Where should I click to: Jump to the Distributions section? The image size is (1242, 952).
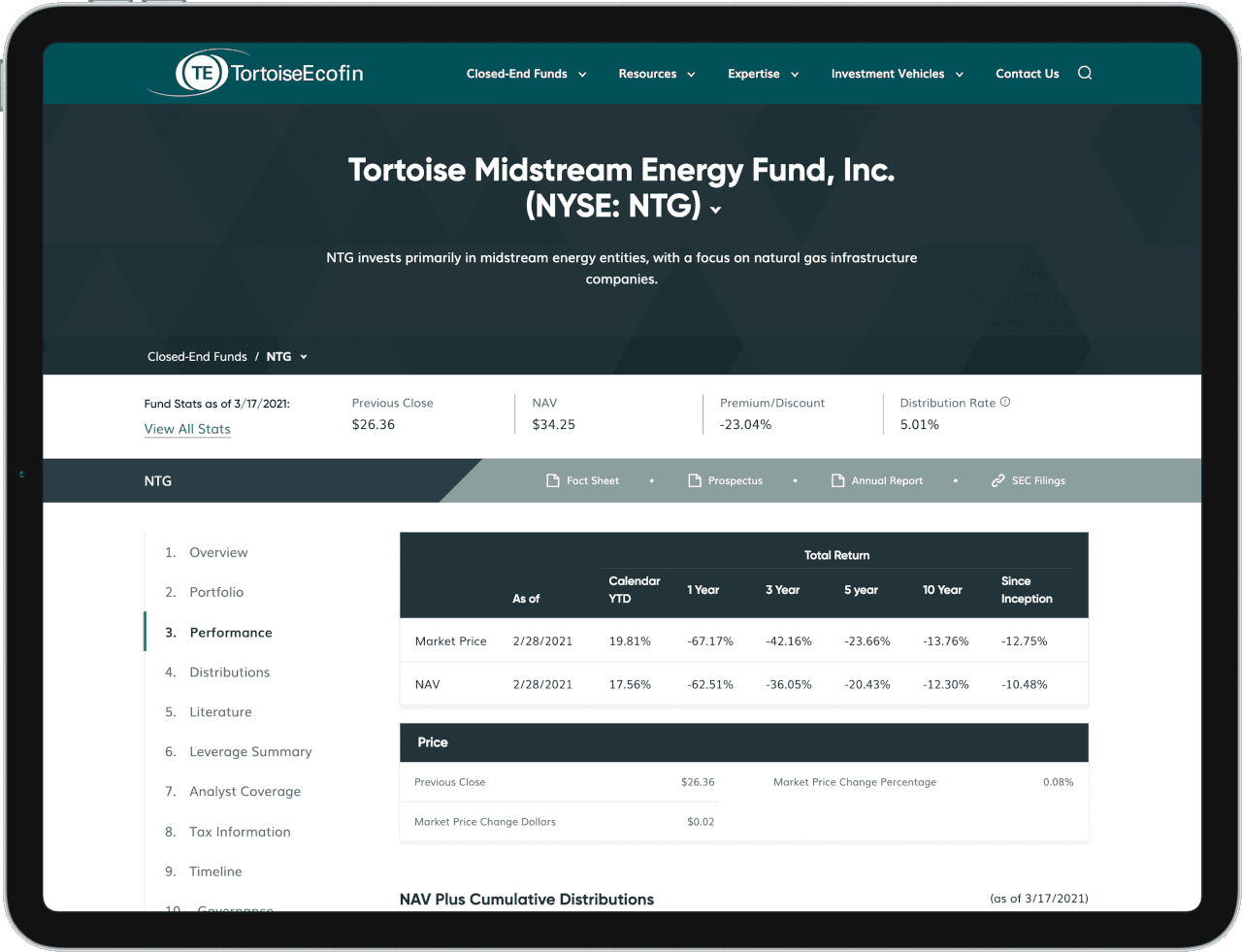click(230, 673)
